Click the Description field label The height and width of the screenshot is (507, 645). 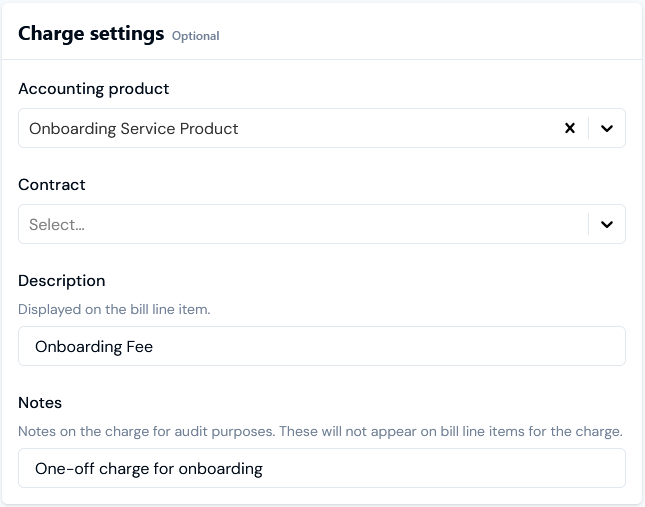point(62,281)
